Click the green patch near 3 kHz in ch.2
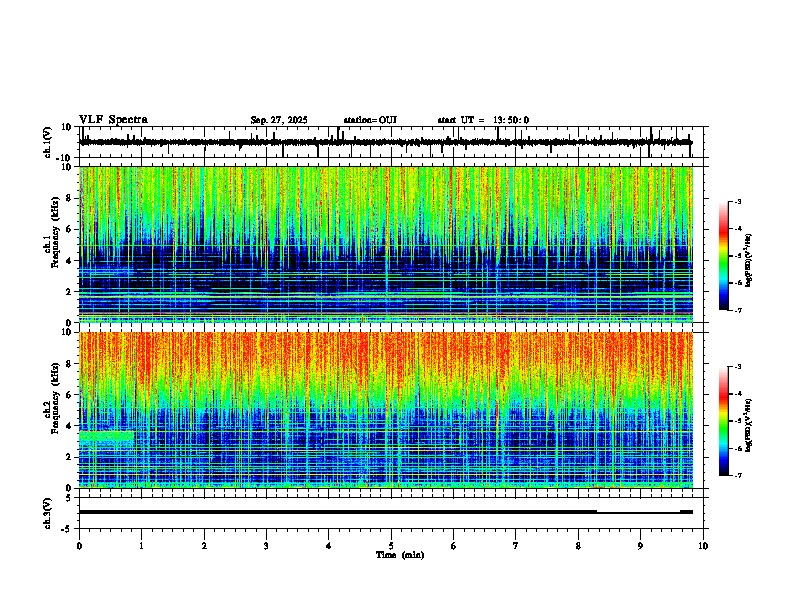792x612 pixels. (x=107, y=436)
